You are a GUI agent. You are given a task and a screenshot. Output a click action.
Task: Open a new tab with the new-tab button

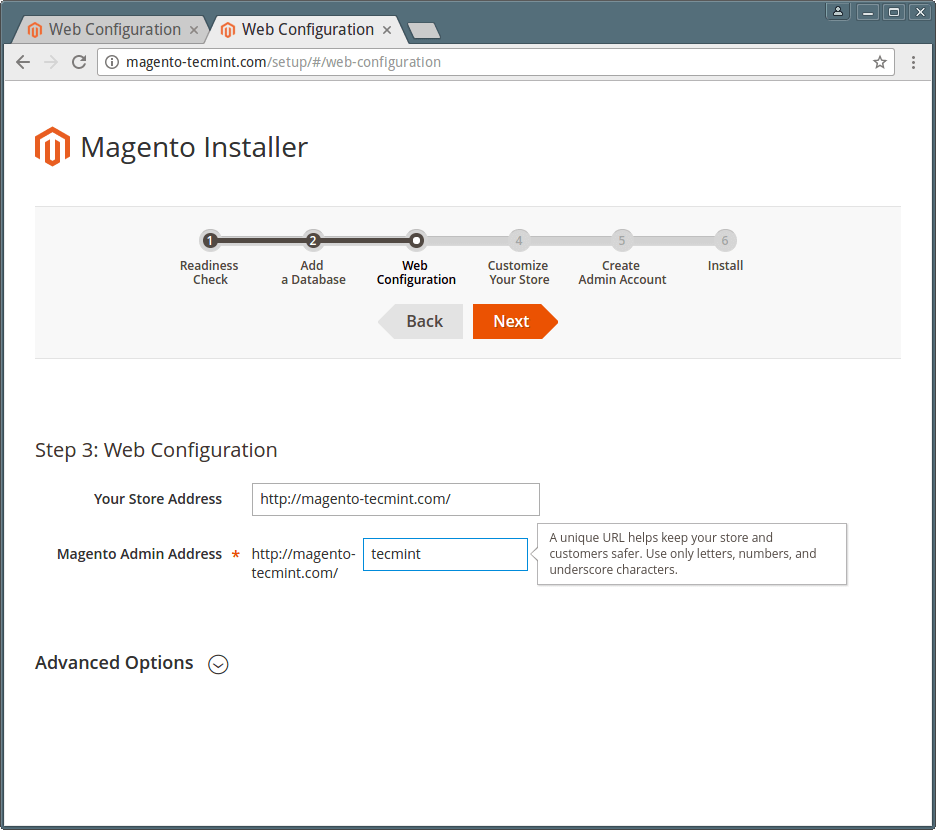coord(424,30)
